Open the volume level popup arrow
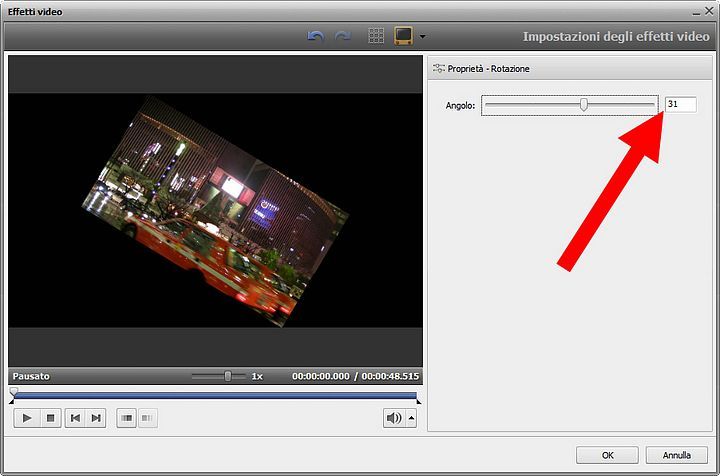The width and height of the screenshot is (720, 476). click(x=411, y=418)
